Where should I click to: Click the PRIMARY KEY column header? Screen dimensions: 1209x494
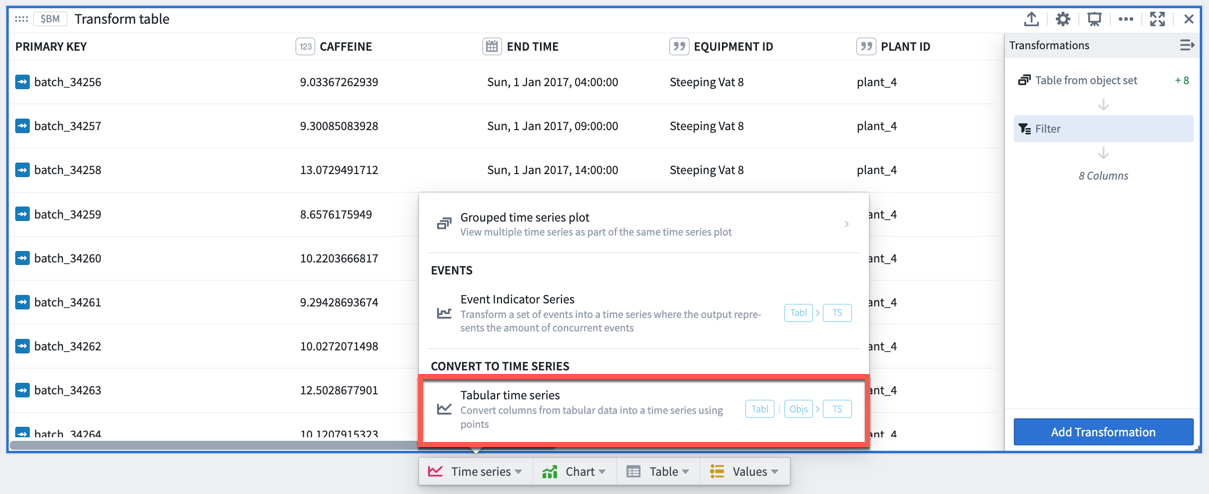51,46
